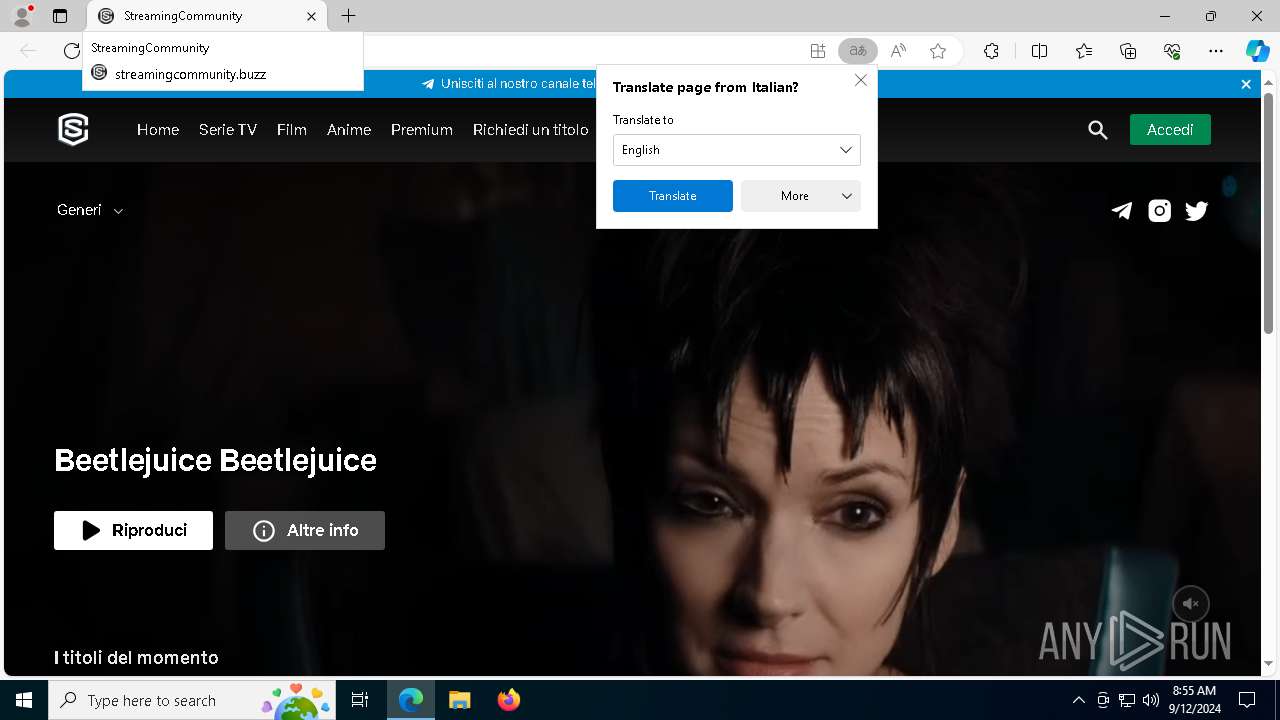
Task: Open the browser profile icon
Action: 22,16
